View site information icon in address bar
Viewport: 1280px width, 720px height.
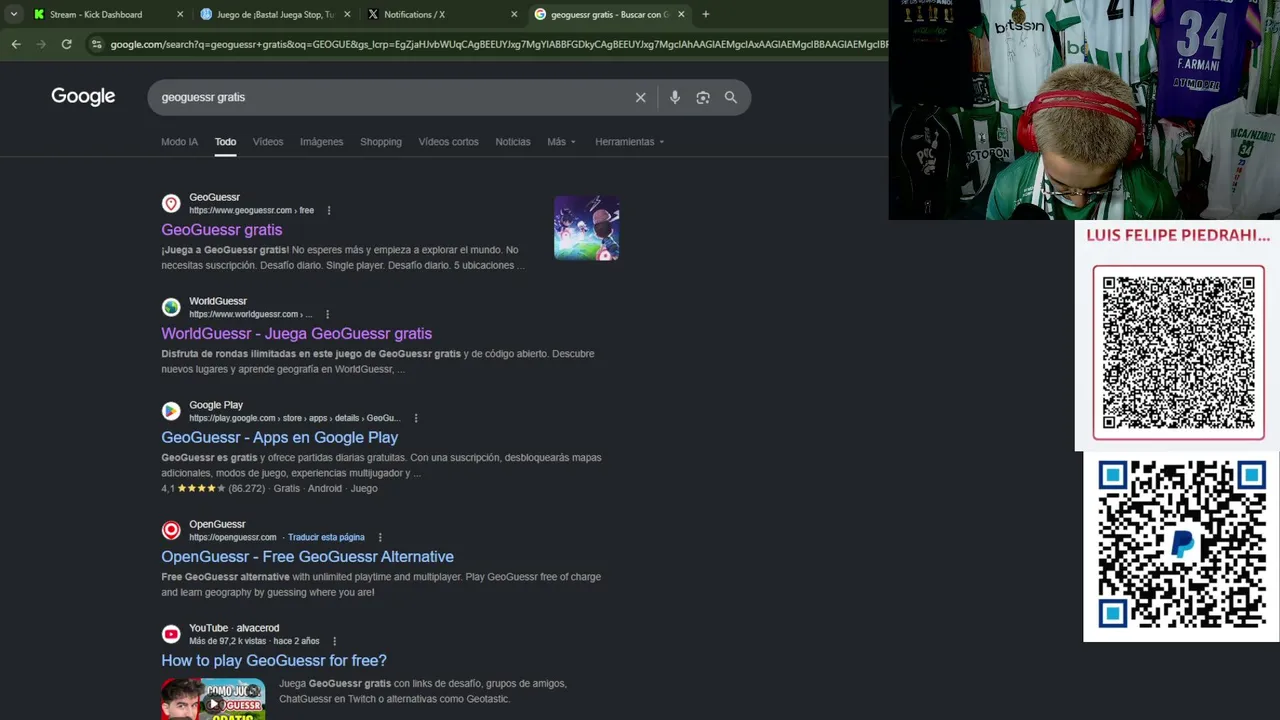96,44
